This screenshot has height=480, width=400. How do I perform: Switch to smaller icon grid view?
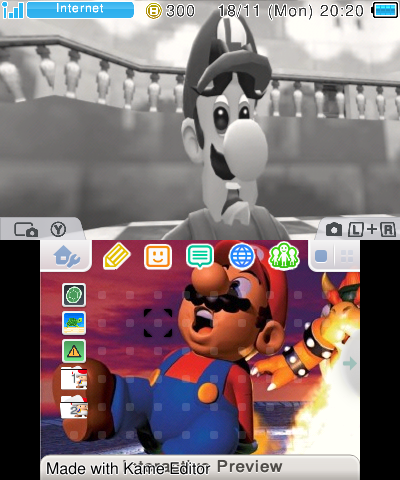347,256
